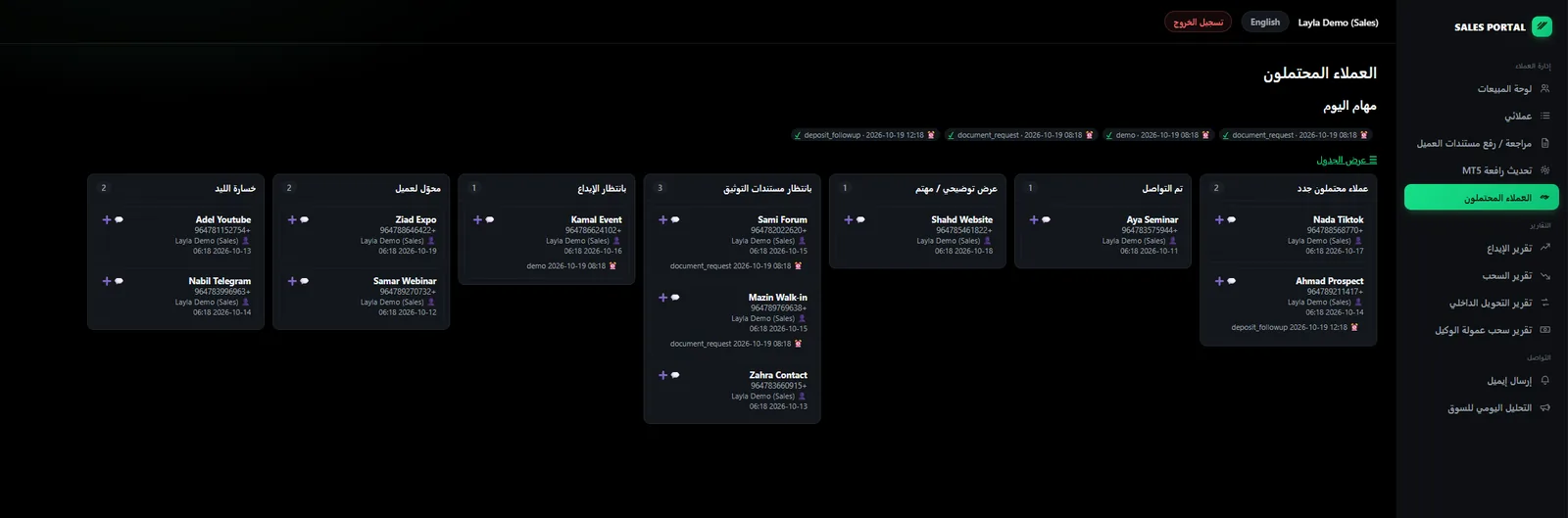The image size is (1568, 518).
Task: Click plus icon for Sami Forum
Action: tap(662, 220)
